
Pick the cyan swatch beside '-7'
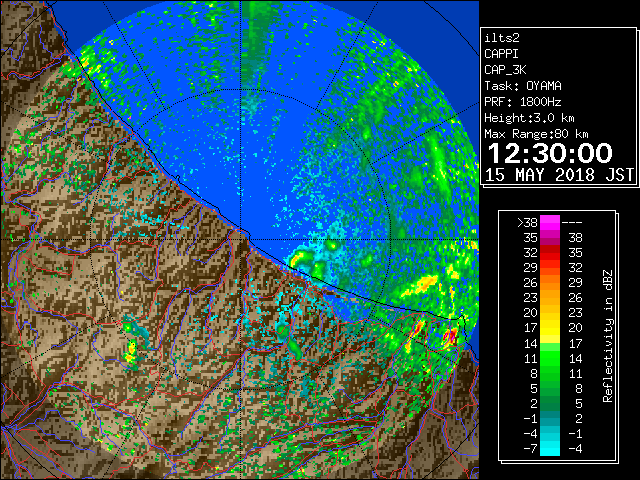click(x=550, y=449)
